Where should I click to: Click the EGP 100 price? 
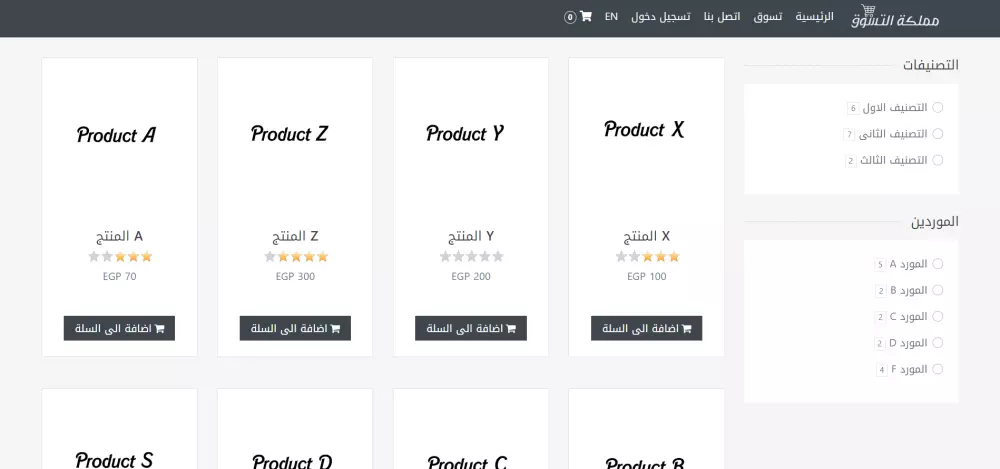[x=647, y=276]
